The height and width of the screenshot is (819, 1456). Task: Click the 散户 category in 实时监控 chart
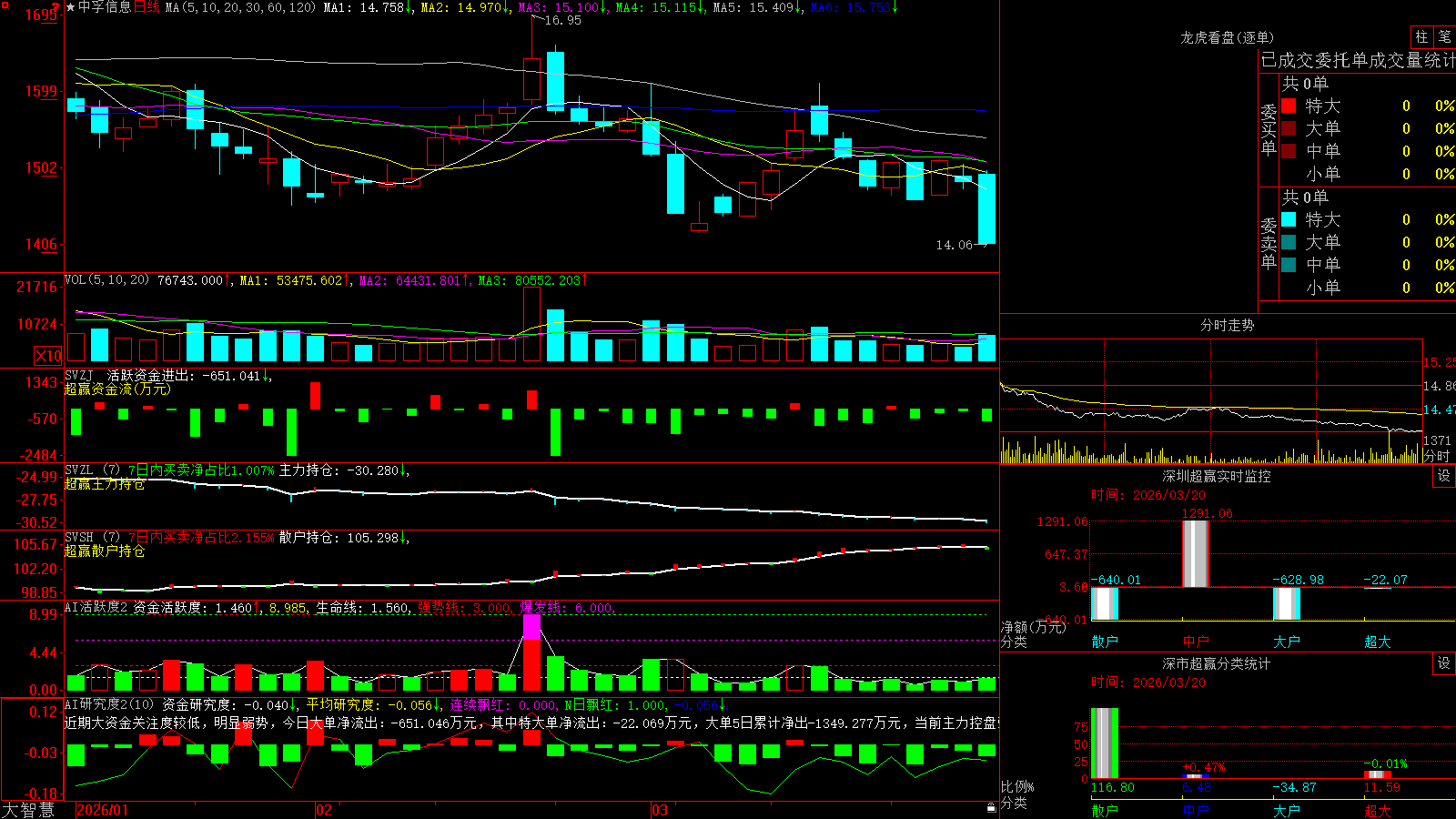pos(1105,642)
